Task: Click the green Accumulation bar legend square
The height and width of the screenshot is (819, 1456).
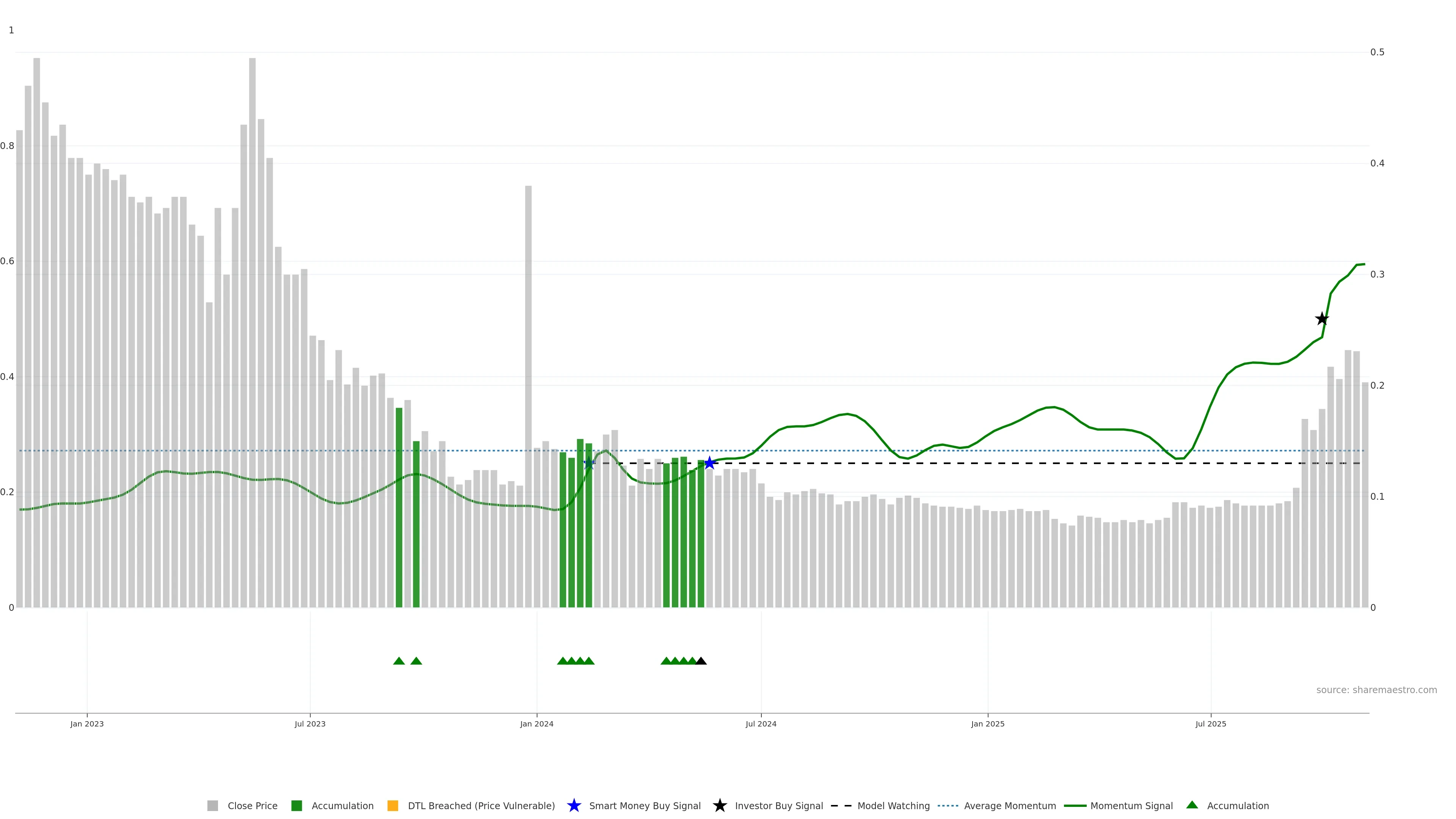Action: 296,805
